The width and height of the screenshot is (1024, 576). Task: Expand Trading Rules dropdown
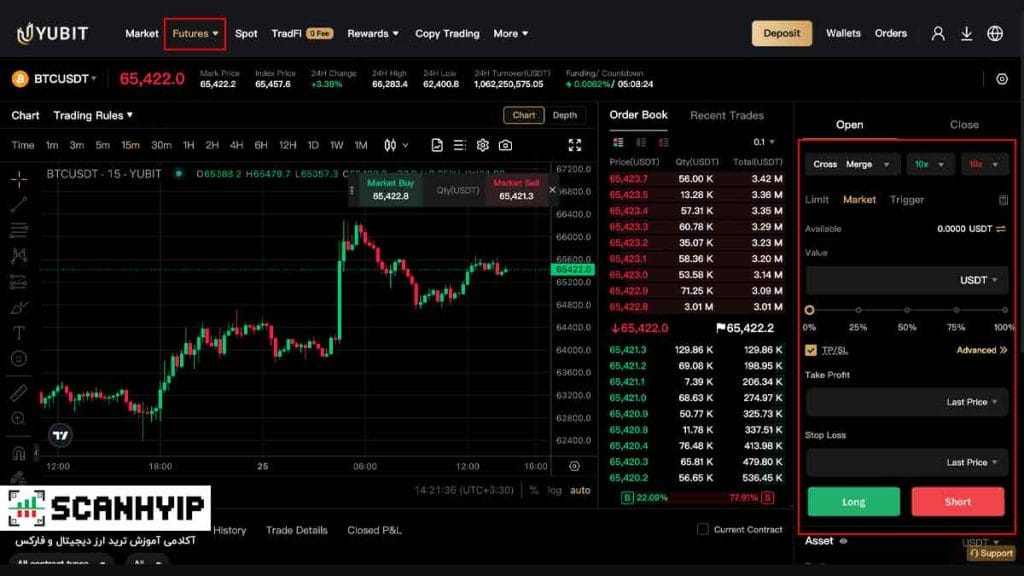point(93,115)
